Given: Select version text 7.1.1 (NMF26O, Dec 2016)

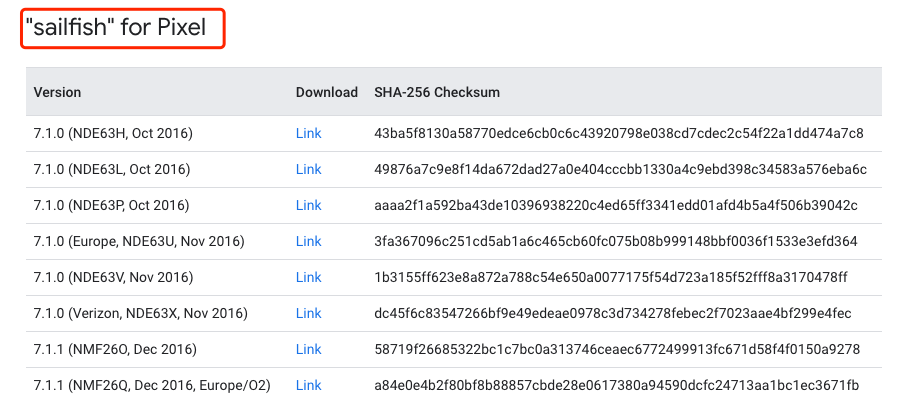Looking at the screenshot, I should [115, 349].
